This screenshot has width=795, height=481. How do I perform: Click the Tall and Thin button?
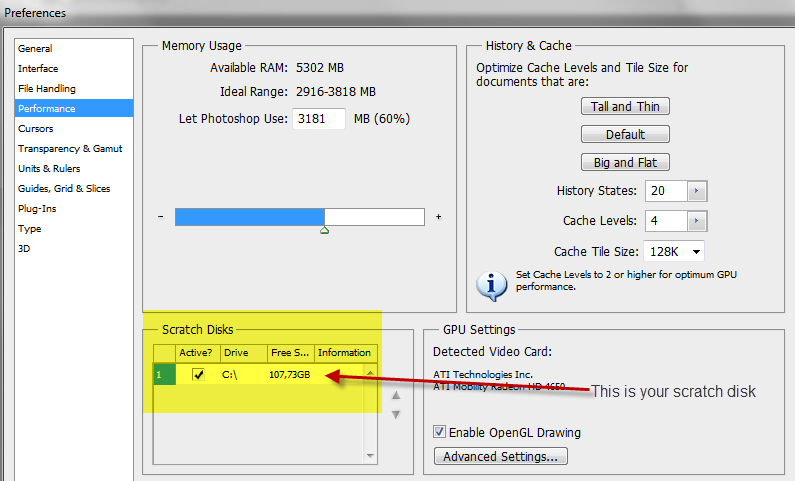pos(624,107)
